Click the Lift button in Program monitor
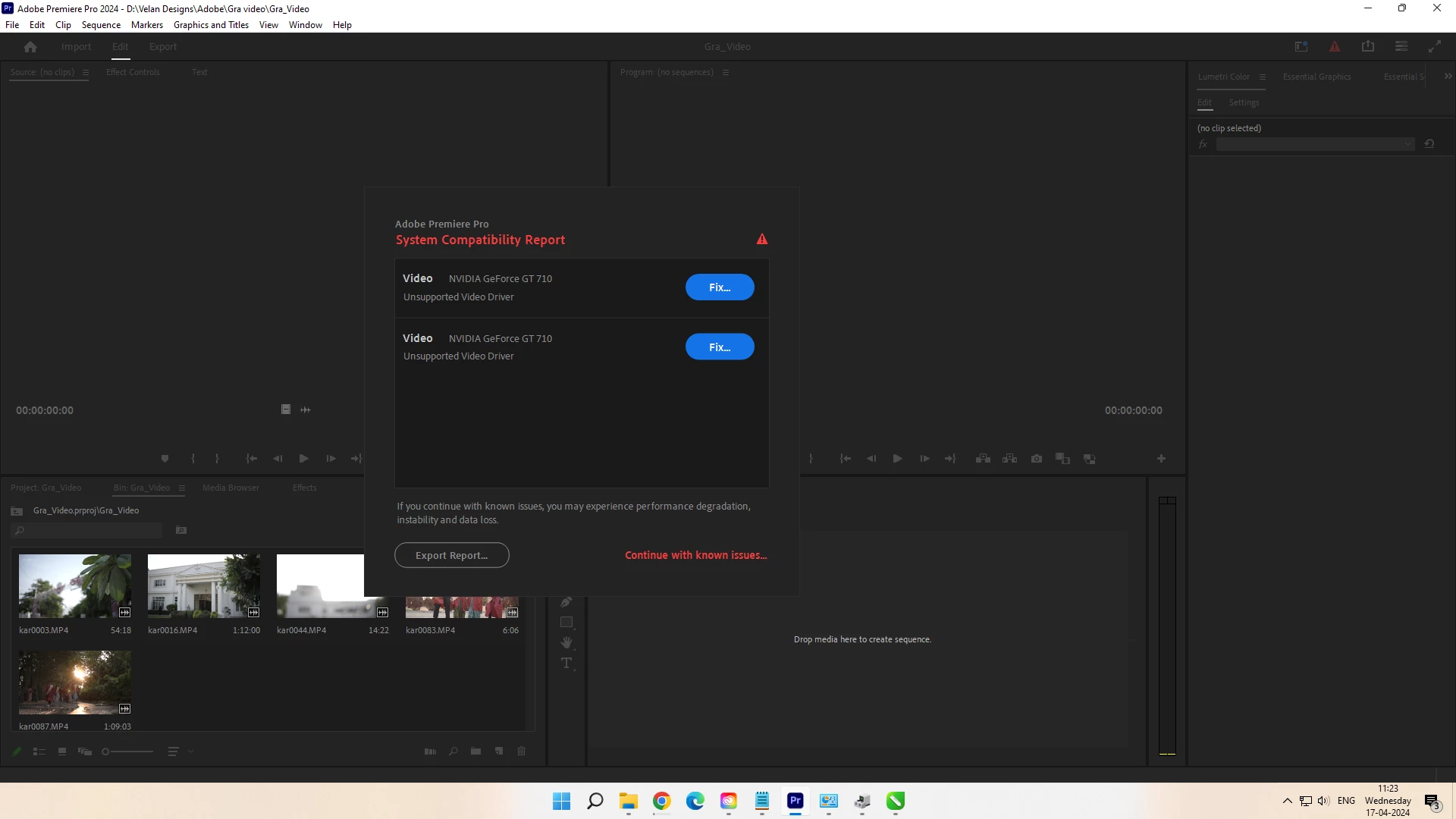This screenshot has height=819, width=1456. click(x=983, y=459)
